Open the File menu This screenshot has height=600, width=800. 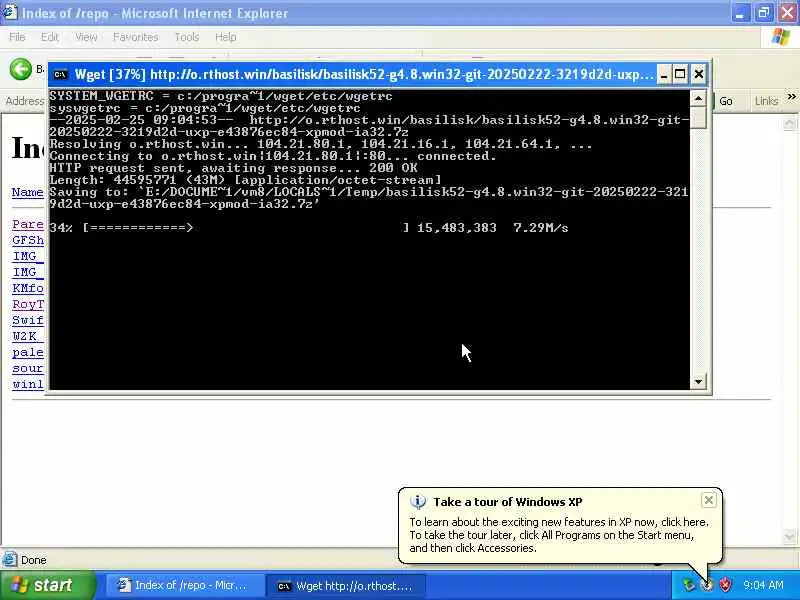pyautogui.click(x=17, y=37)
